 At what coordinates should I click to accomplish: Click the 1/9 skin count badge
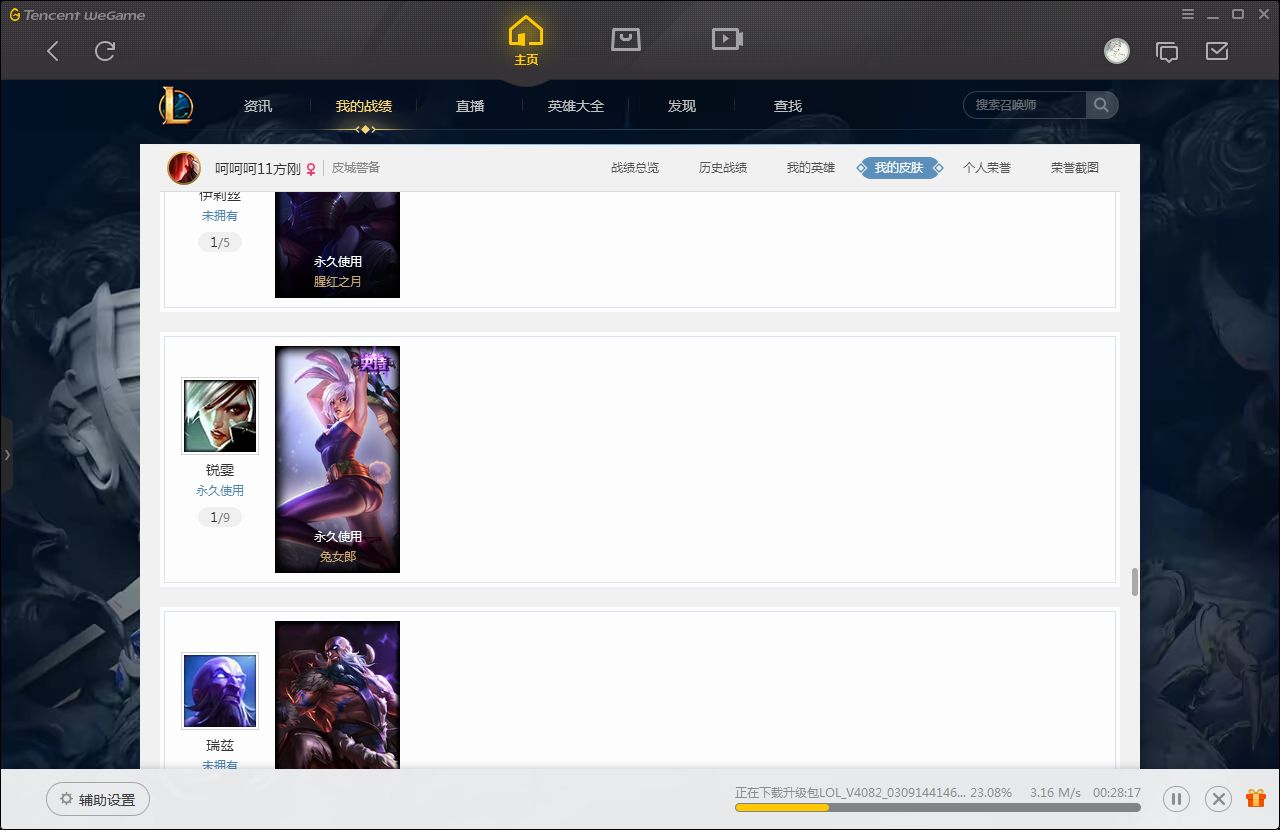(x=220, y=517)
